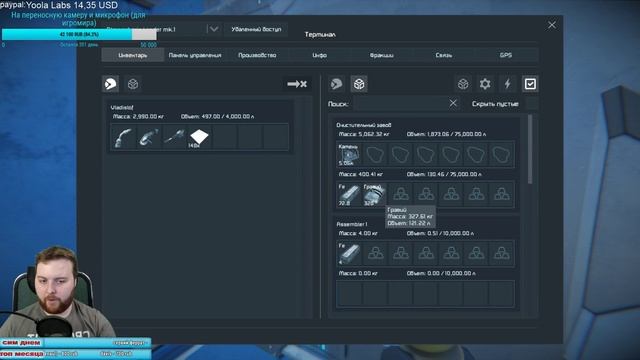Click the right inventory list scrollbar
640x360 pixels.
530,149
